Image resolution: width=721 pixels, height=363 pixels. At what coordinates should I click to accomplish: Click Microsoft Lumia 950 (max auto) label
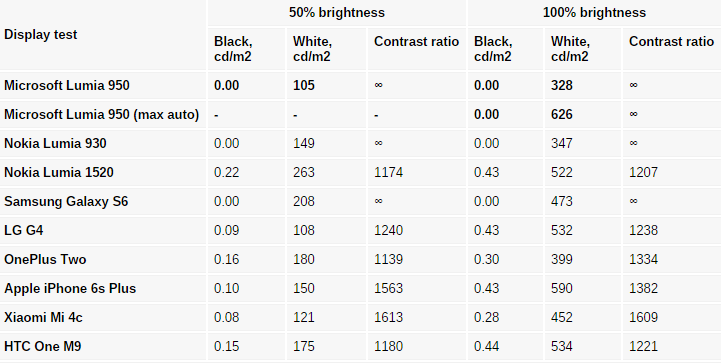coord(102,115)
